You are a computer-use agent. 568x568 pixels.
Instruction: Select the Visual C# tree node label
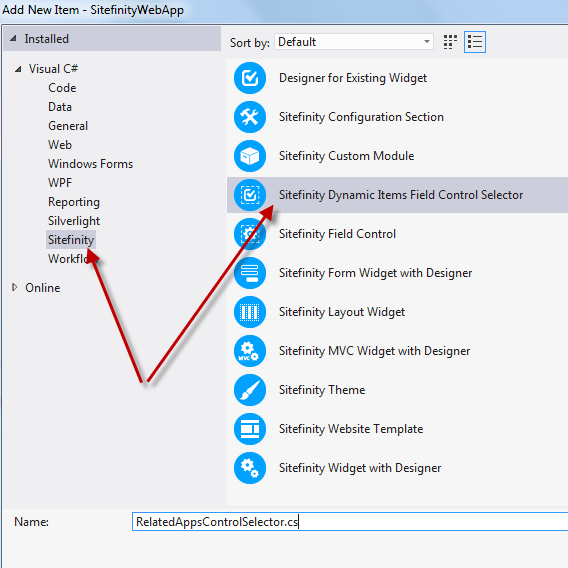pos(53,69)
